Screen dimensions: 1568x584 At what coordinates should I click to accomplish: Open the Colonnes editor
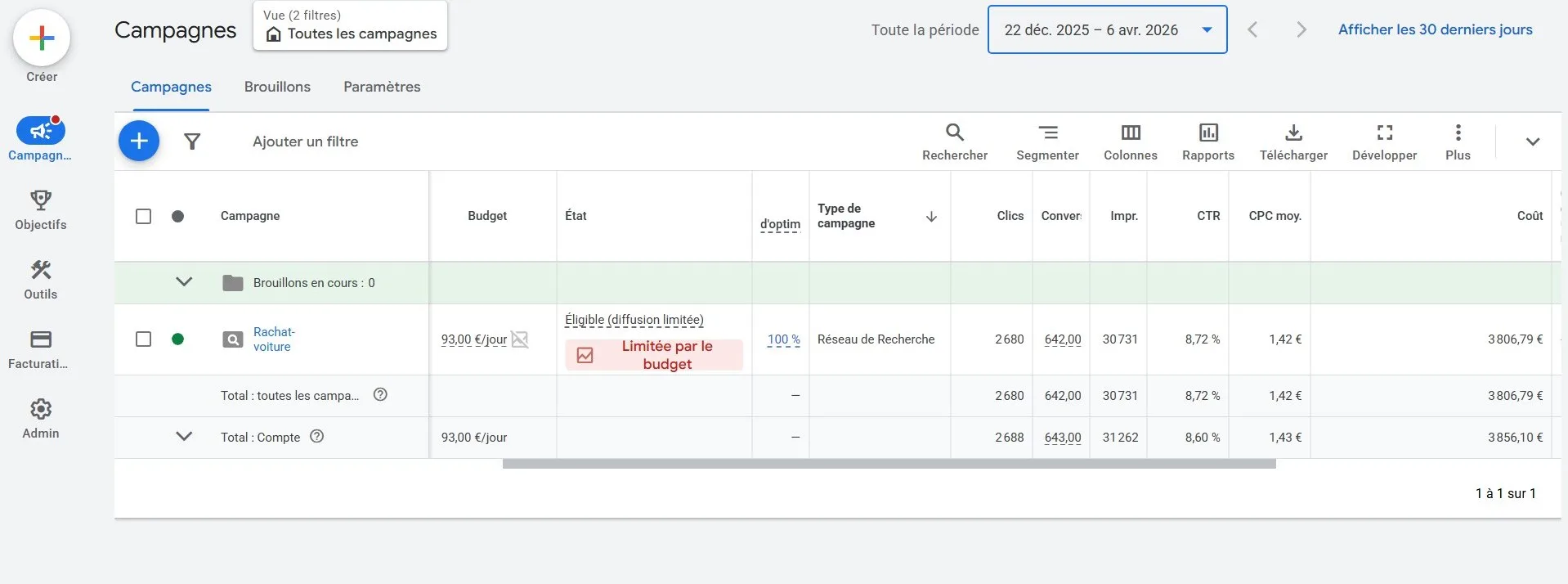[x=1131, y=142]
